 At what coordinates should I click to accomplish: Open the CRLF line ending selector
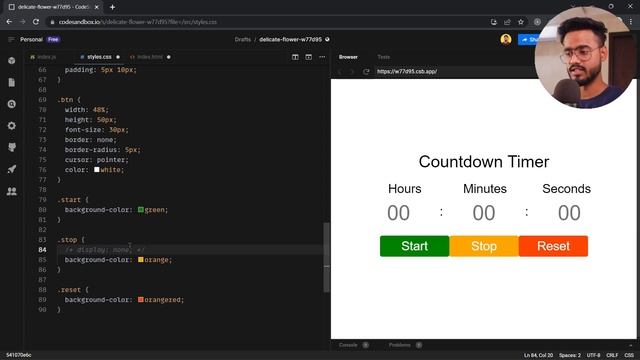pyautogui.click(x=612, y=355)
